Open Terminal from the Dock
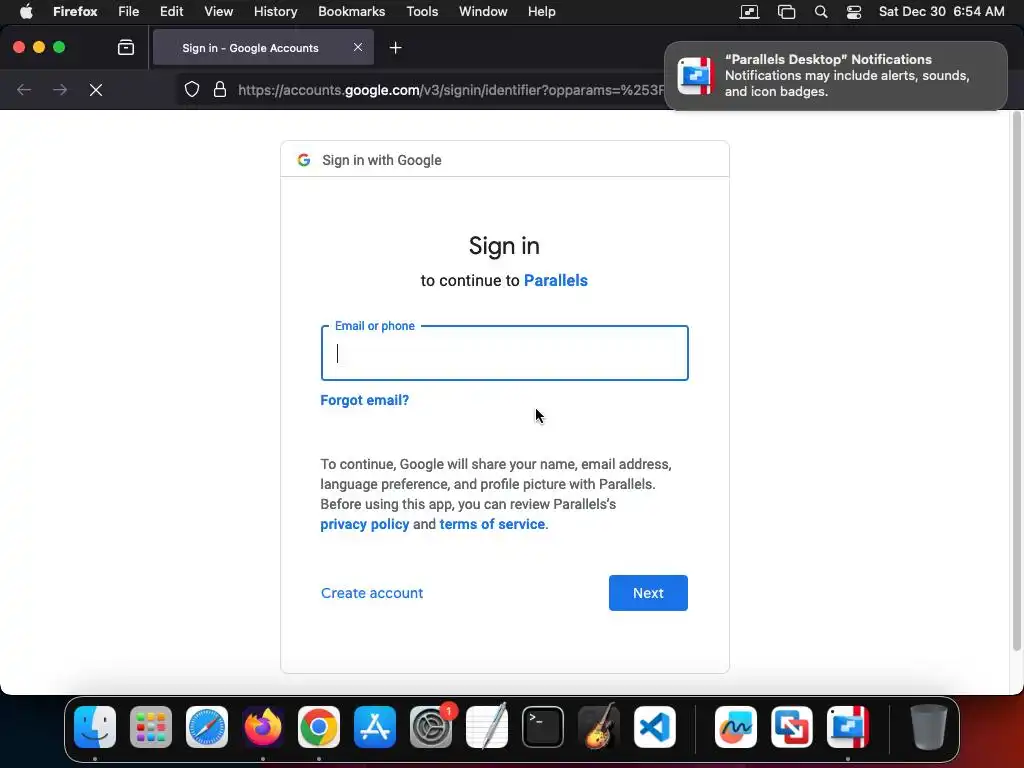 click(x=543, y=727)
